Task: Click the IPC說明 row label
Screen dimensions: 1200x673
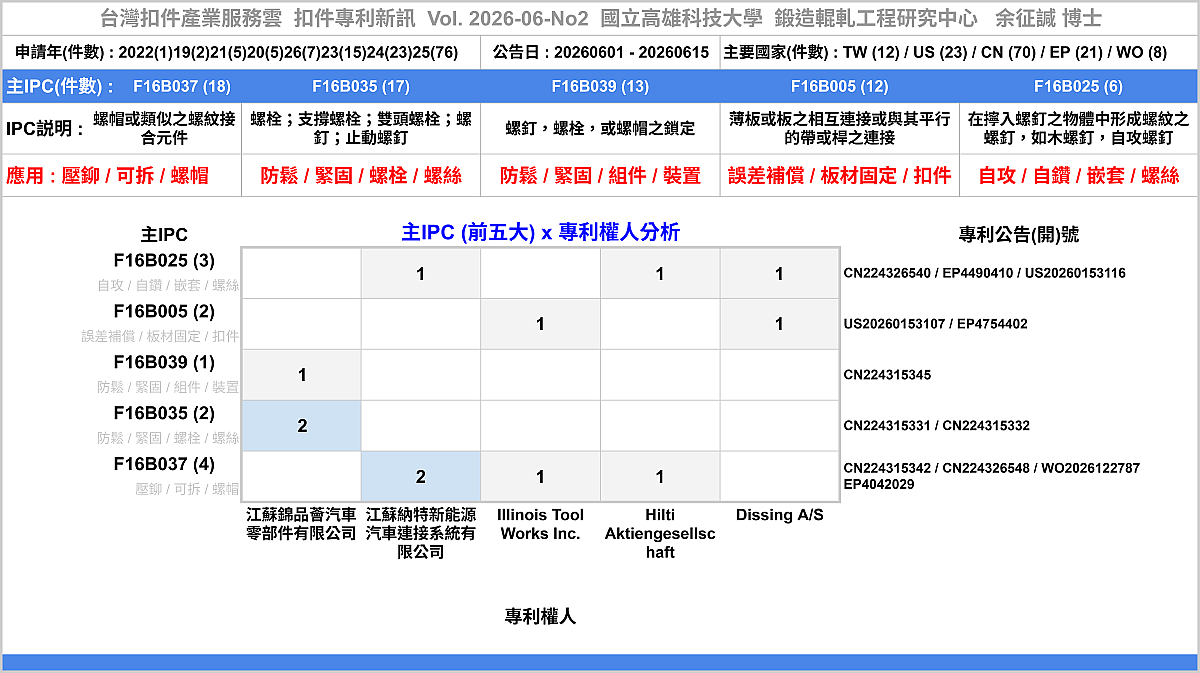Action: pos(45,128)
